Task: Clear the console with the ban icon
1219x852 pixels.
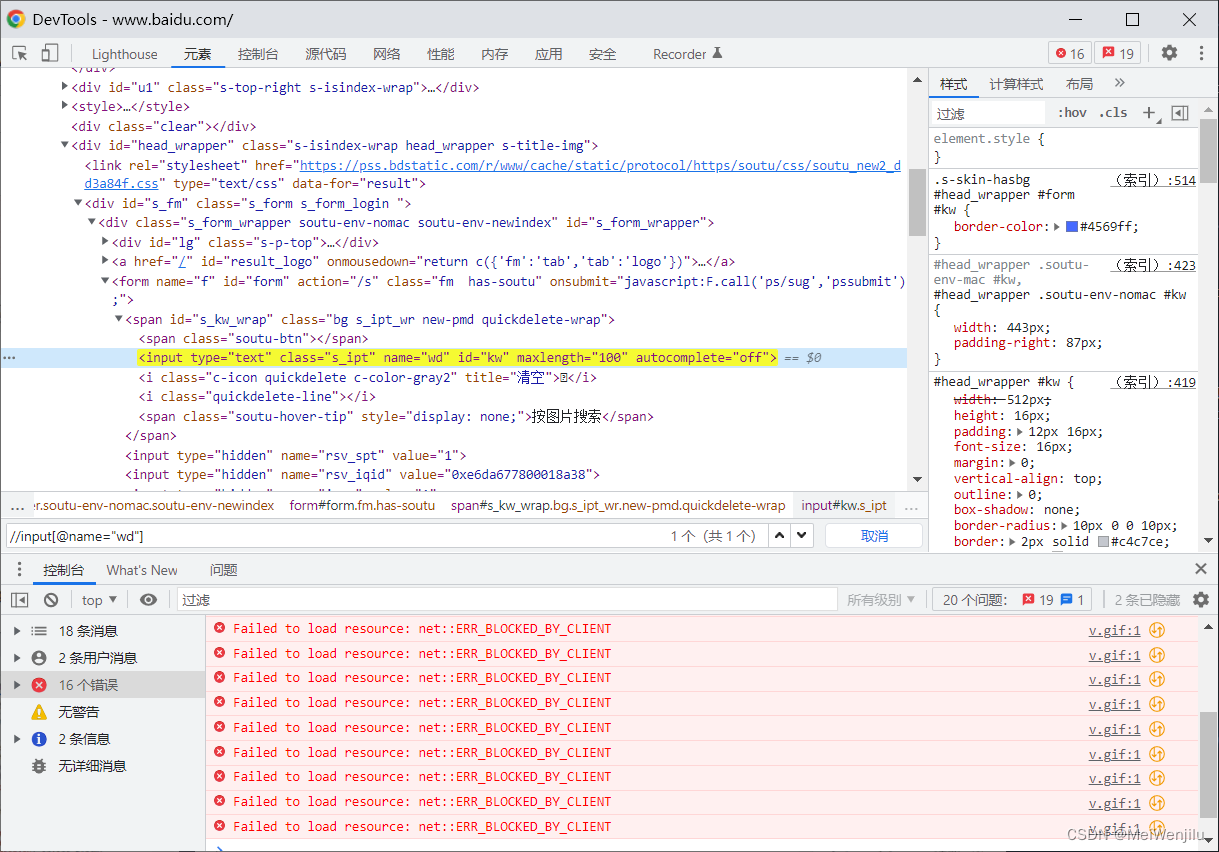Action: [51, 600]
